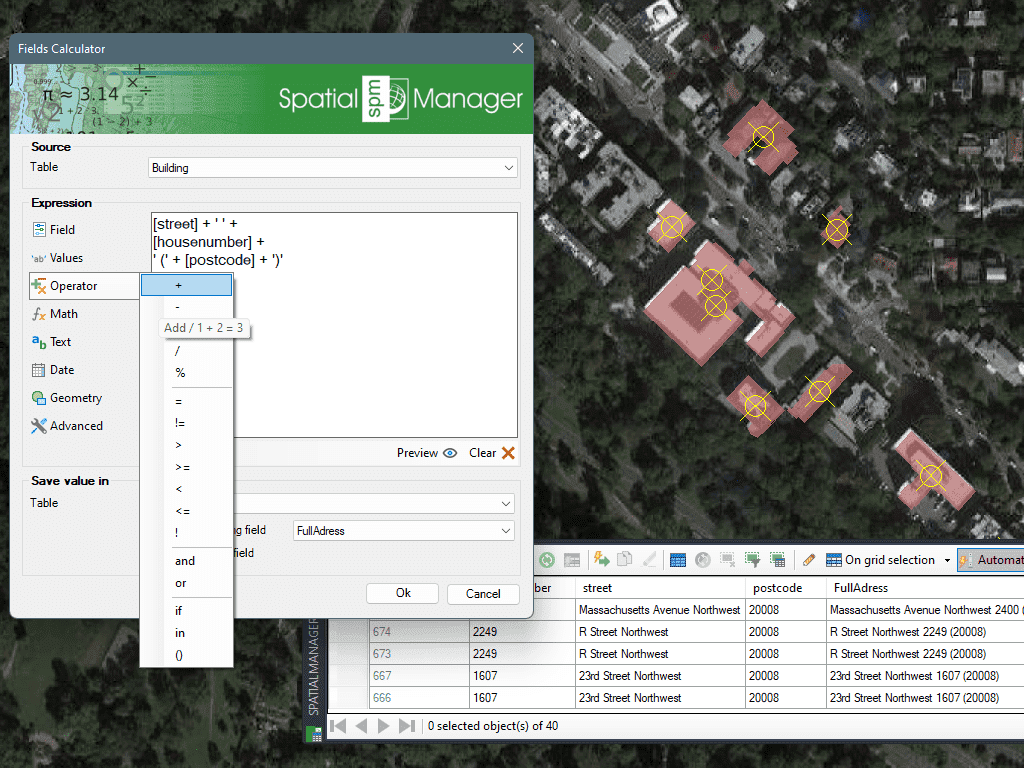Sort by the postcode column header

click(x=786, y=588)
